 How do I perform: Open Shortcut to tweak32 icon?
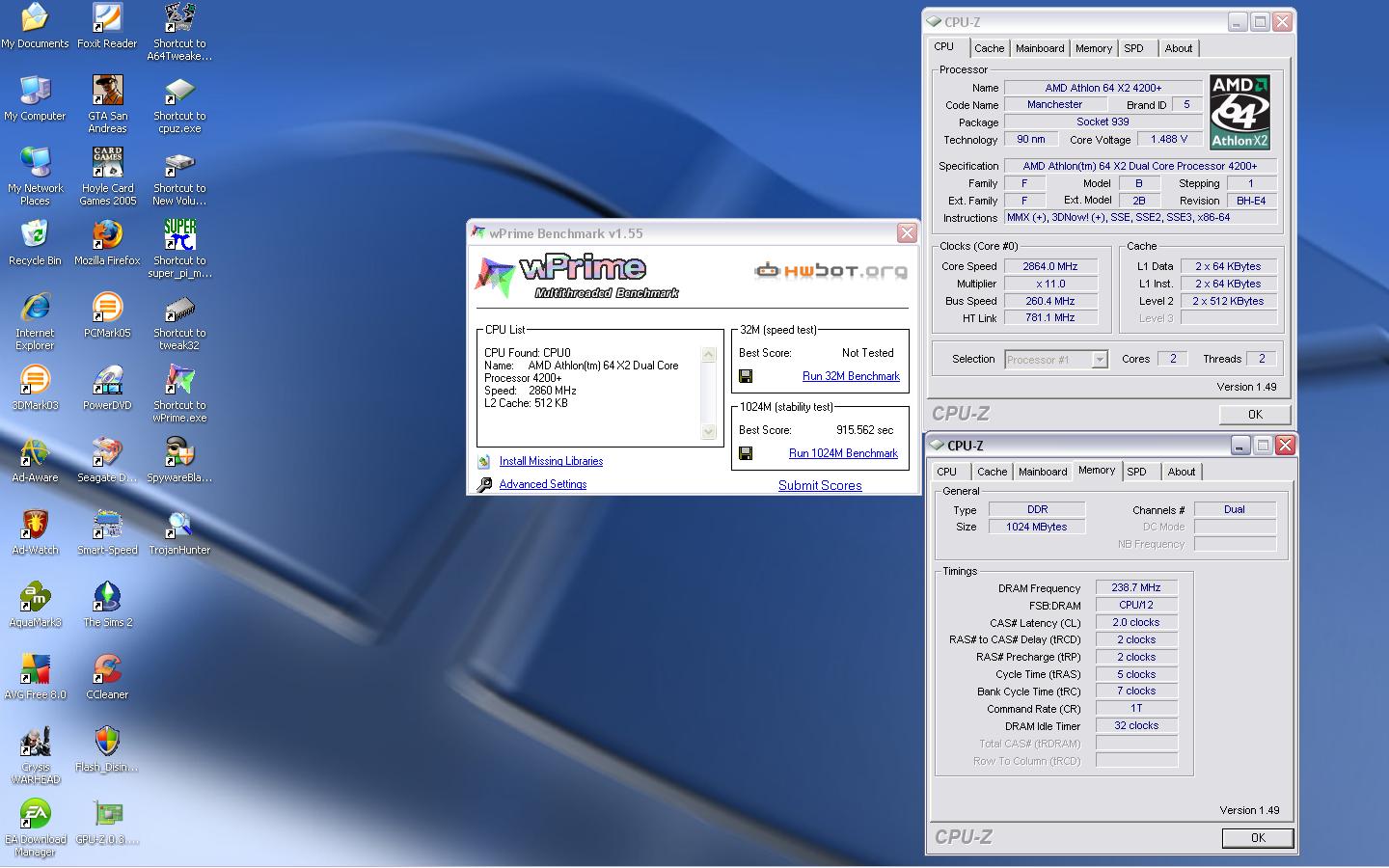coord(179,321)
